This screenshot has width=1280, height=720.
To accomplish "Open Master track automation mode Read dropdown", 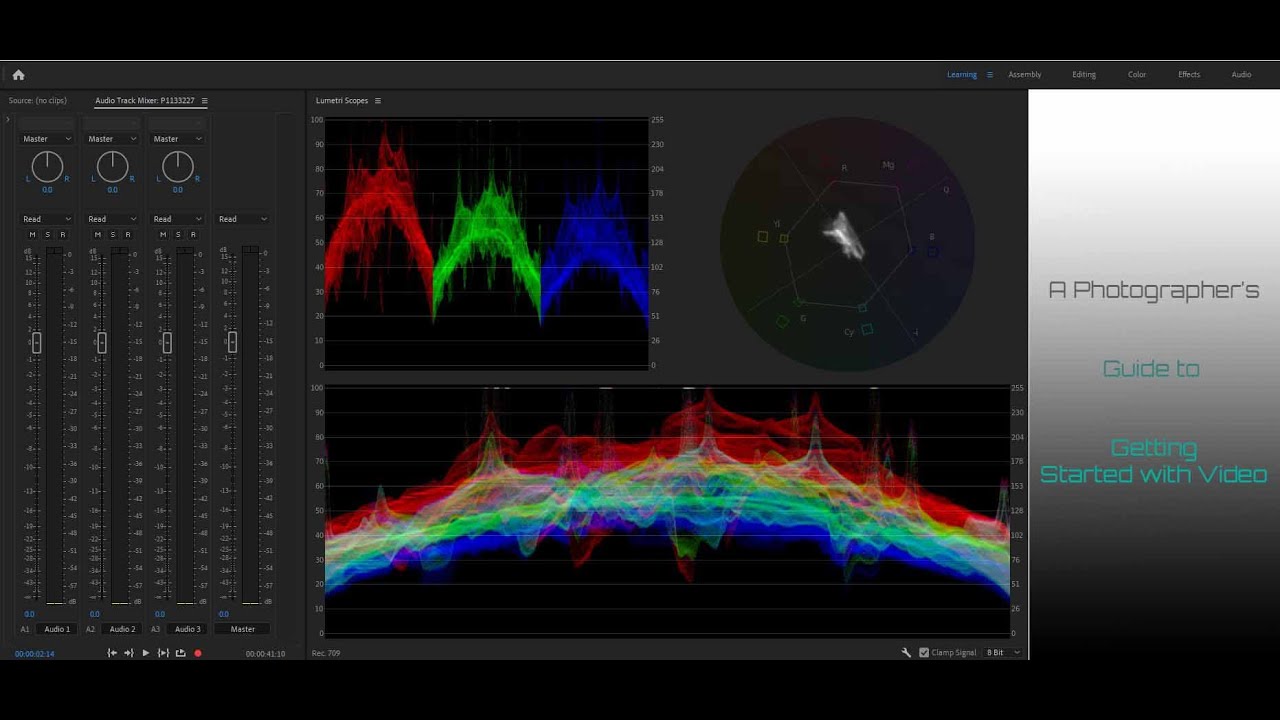I will (x=243, y=219).
